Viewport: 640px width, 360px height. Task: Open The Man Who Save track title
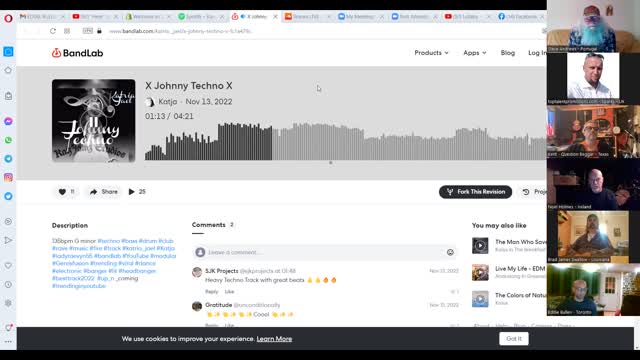pyautogui.click(x=520, y=242)
